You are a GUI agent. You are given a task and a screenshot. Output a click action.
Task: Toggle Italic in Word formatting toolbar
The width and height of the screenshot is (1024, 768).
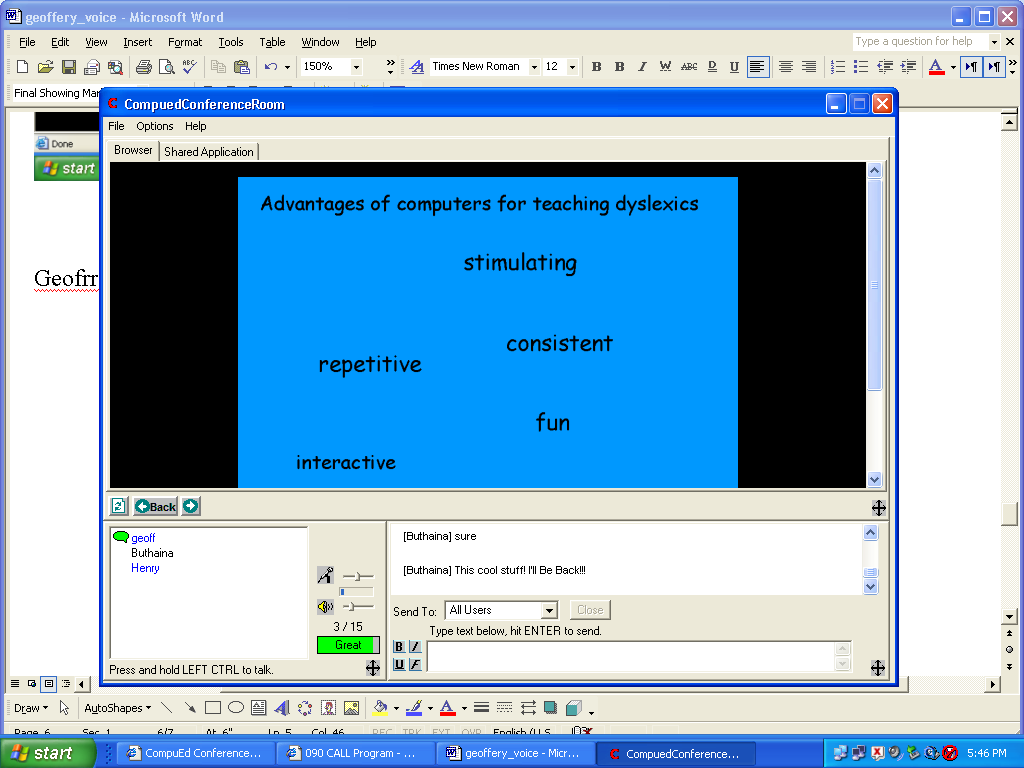click(x=642, y=67)
